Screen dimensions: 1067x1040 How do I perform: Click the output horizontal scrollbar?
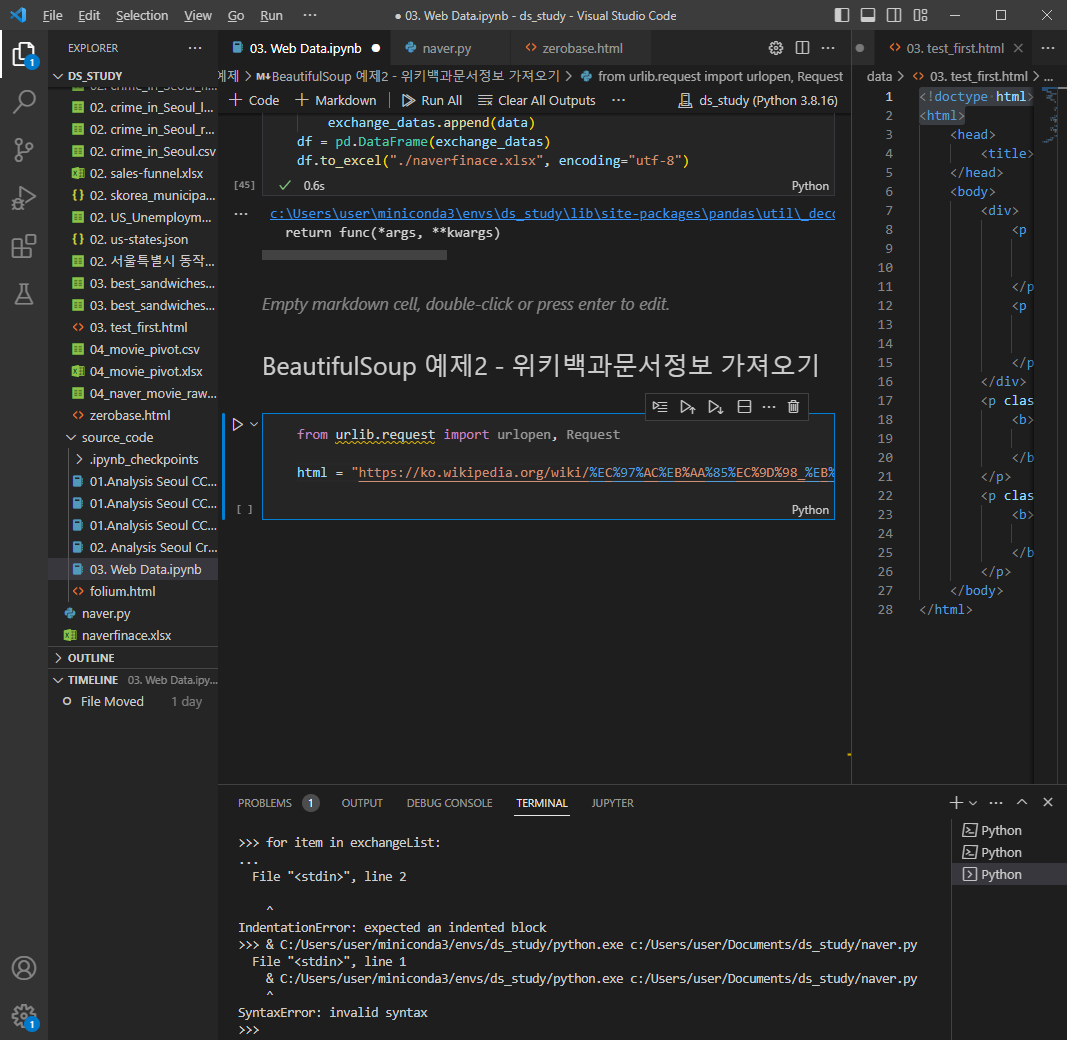(354, 255)
